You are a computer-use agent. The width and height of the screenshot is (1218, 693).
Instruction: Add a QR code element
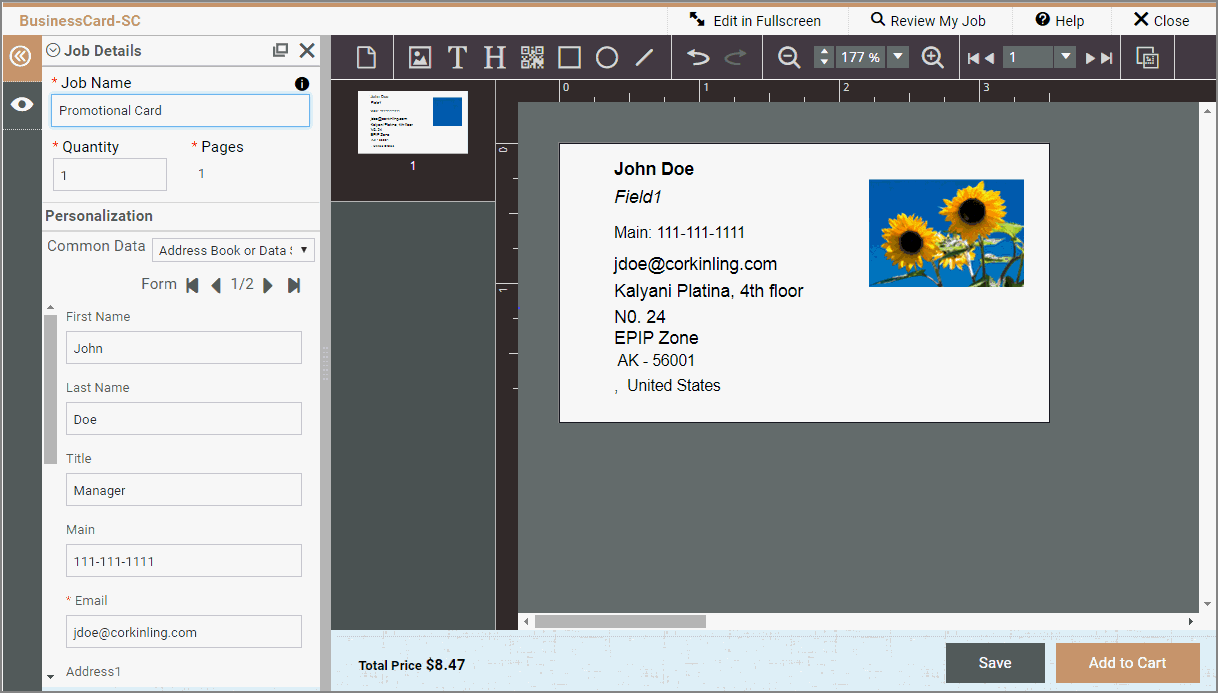coord(532,58)
